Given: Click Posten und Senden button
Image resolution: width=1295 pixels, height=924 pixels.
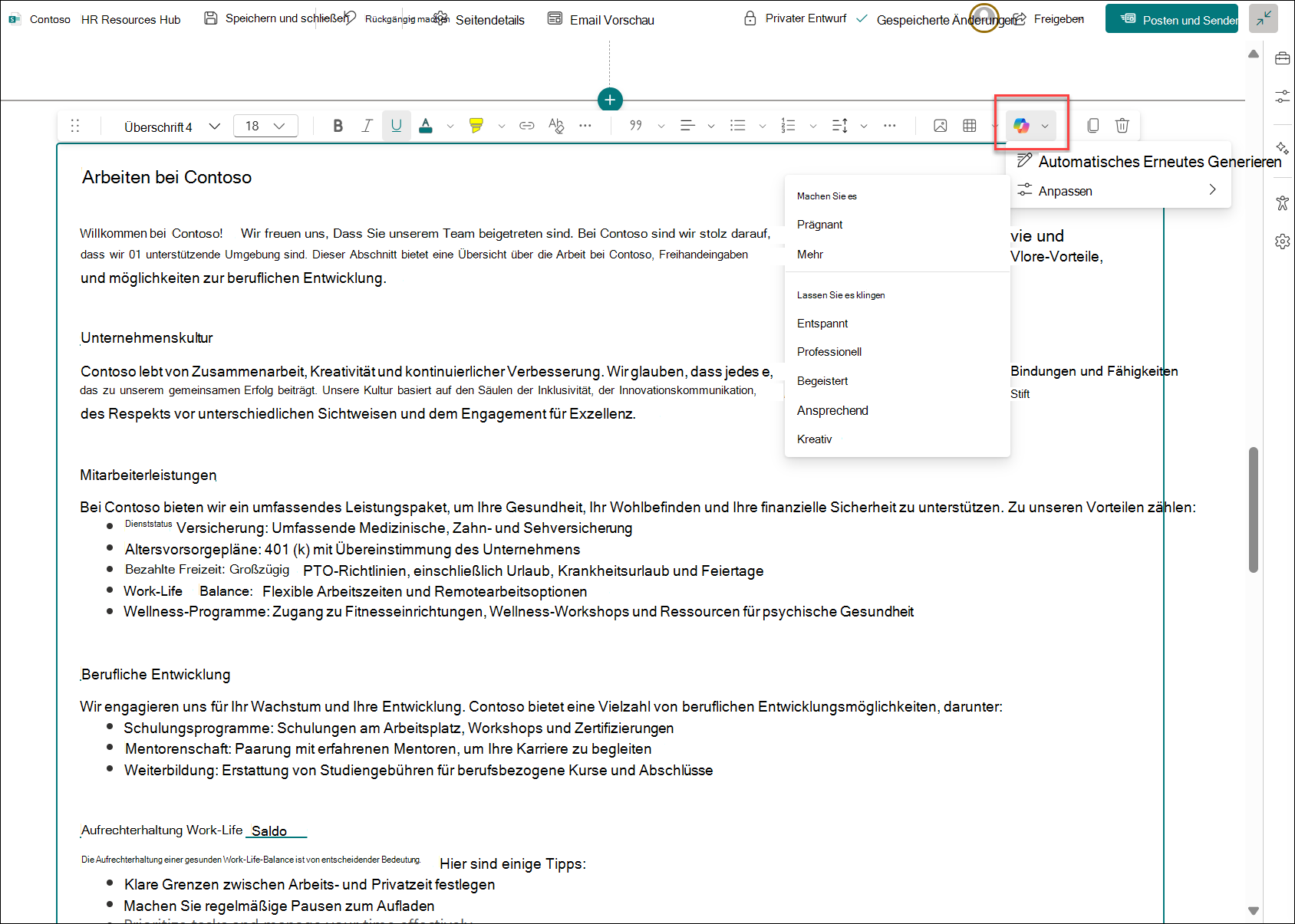Looking at the screenshot, I should 1171,18.
